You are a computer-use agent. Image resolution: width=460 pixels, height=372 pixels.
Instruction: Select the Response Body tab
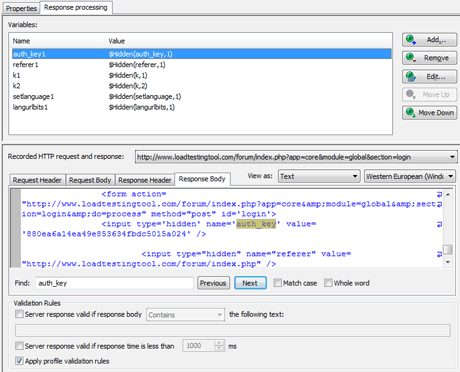tap(202, 179)
